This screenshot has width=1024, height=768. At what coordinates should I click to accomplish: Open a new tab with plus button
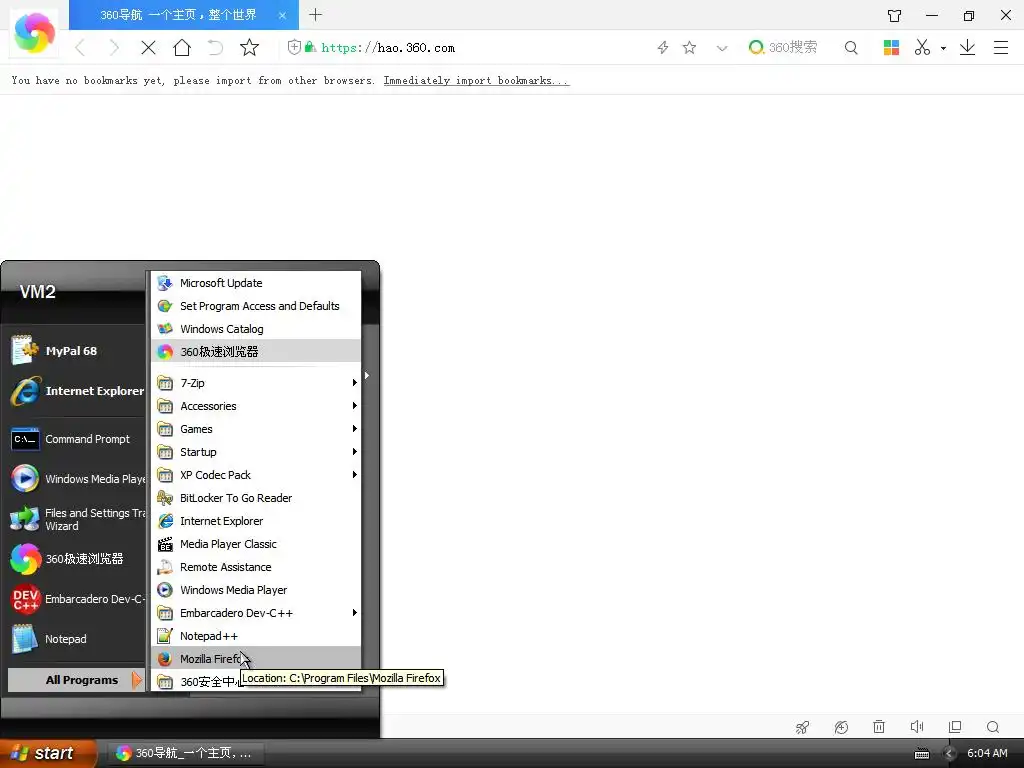pos(315,14)
